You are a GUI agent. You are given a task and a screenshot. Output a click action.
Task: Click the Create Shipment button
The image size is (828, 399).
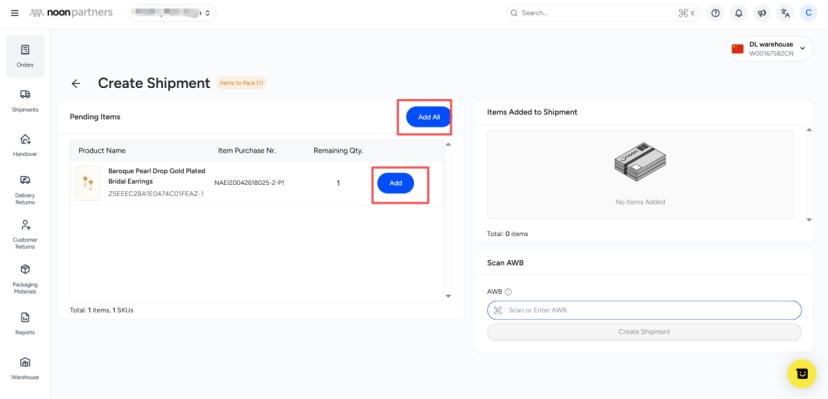click(x=644, y=332)
